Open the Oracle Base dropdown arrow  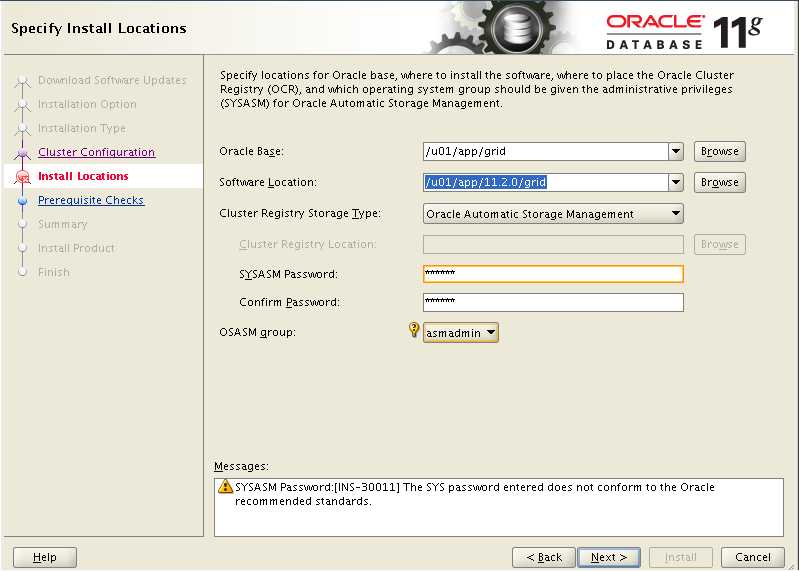676,151
